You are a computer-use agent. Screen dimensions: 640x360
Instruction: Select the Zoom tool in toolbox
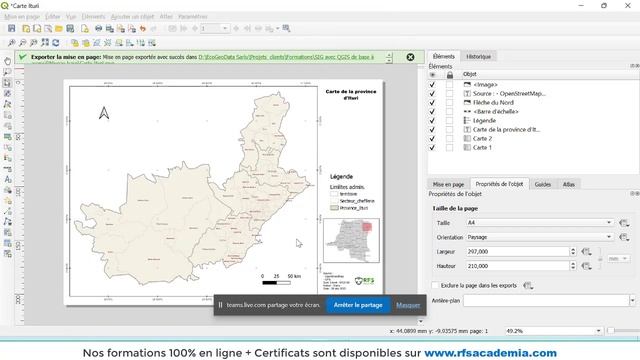click(x=7, y=72)
